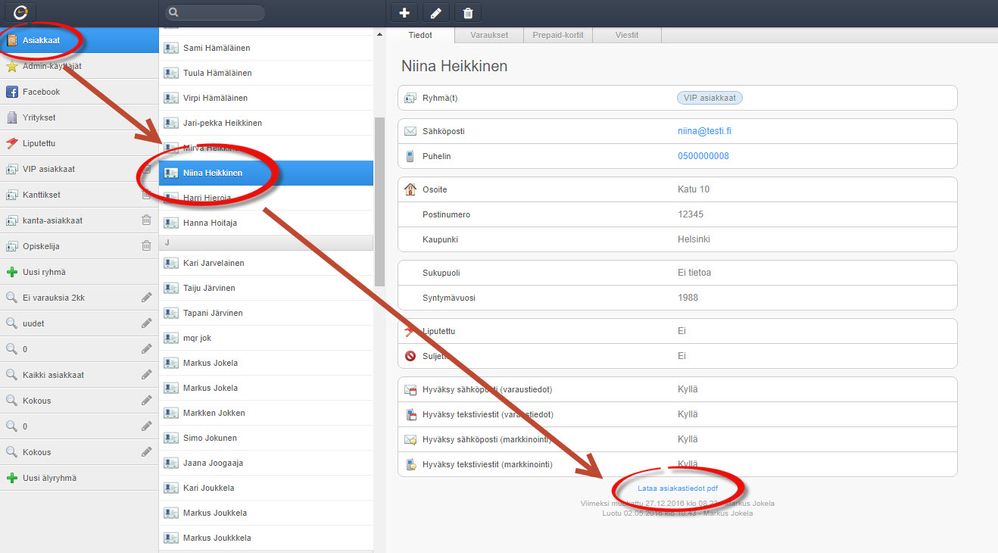
Task: Open the Ei varauksia 2kk smart group
Action: 79,298
